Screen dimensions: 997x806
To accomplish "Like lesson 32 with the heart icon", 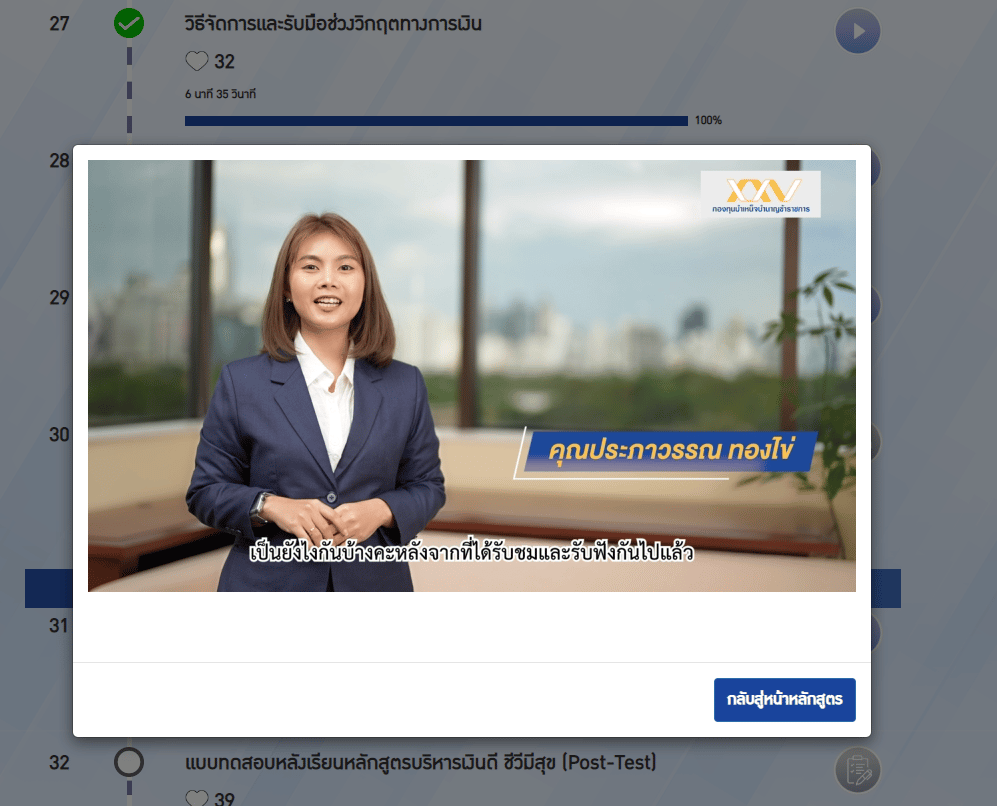I will [x=196, y=798].
